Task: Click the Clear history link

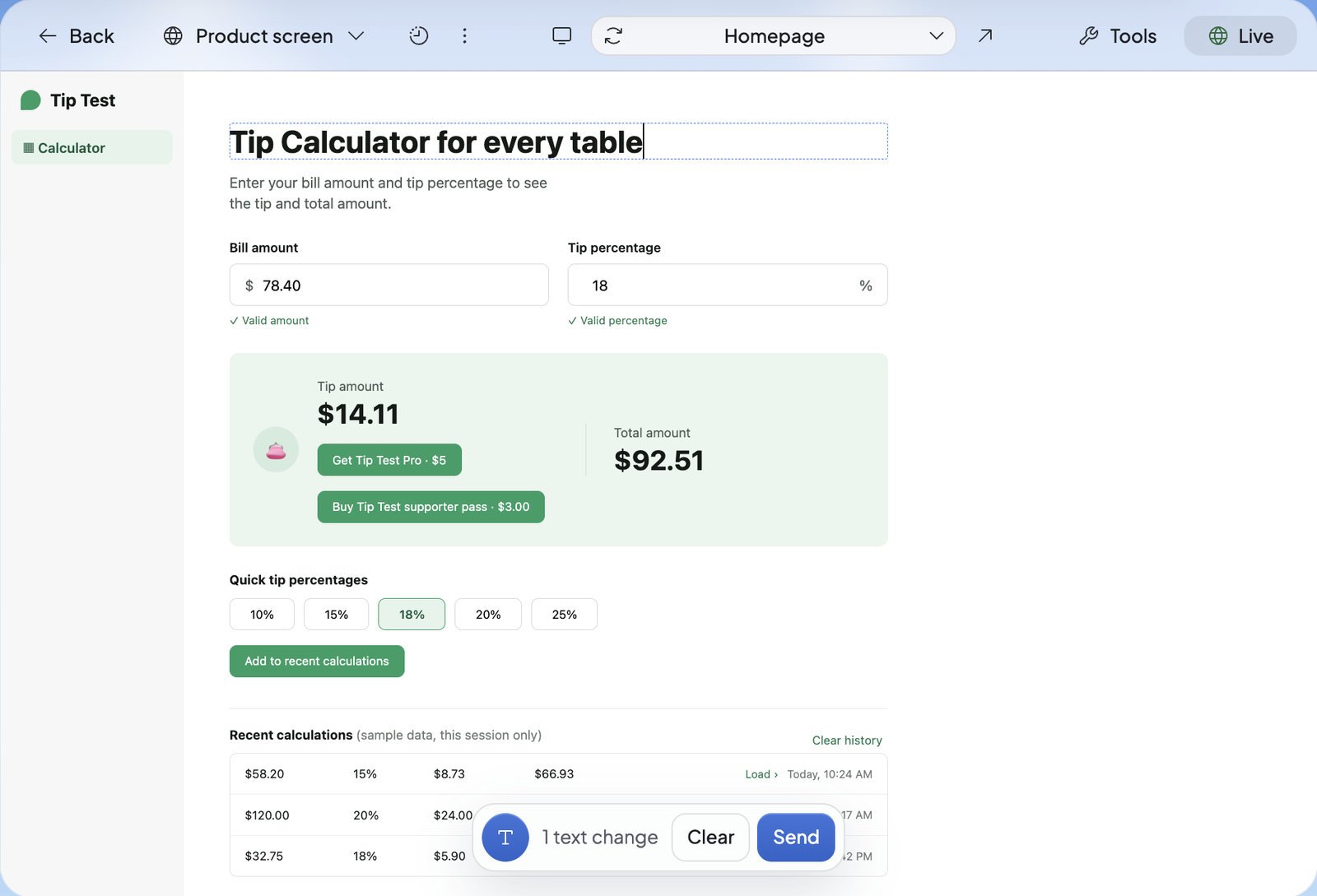Action: point(847,740)
